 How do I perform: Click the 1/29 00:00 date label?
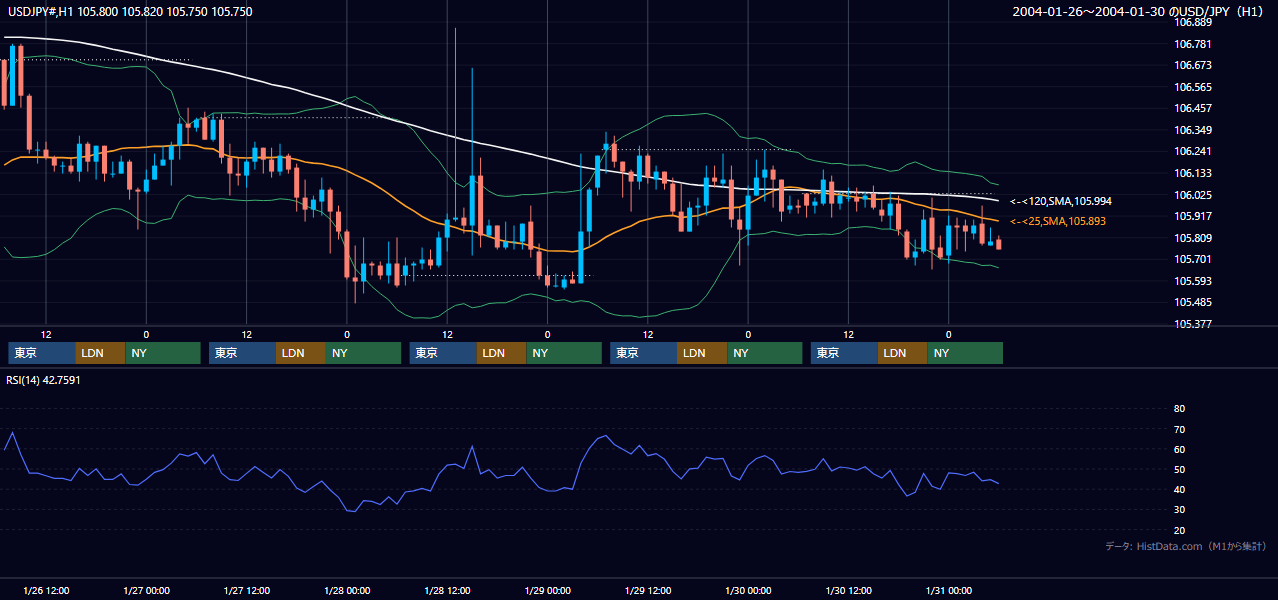[x=547, y=590]
